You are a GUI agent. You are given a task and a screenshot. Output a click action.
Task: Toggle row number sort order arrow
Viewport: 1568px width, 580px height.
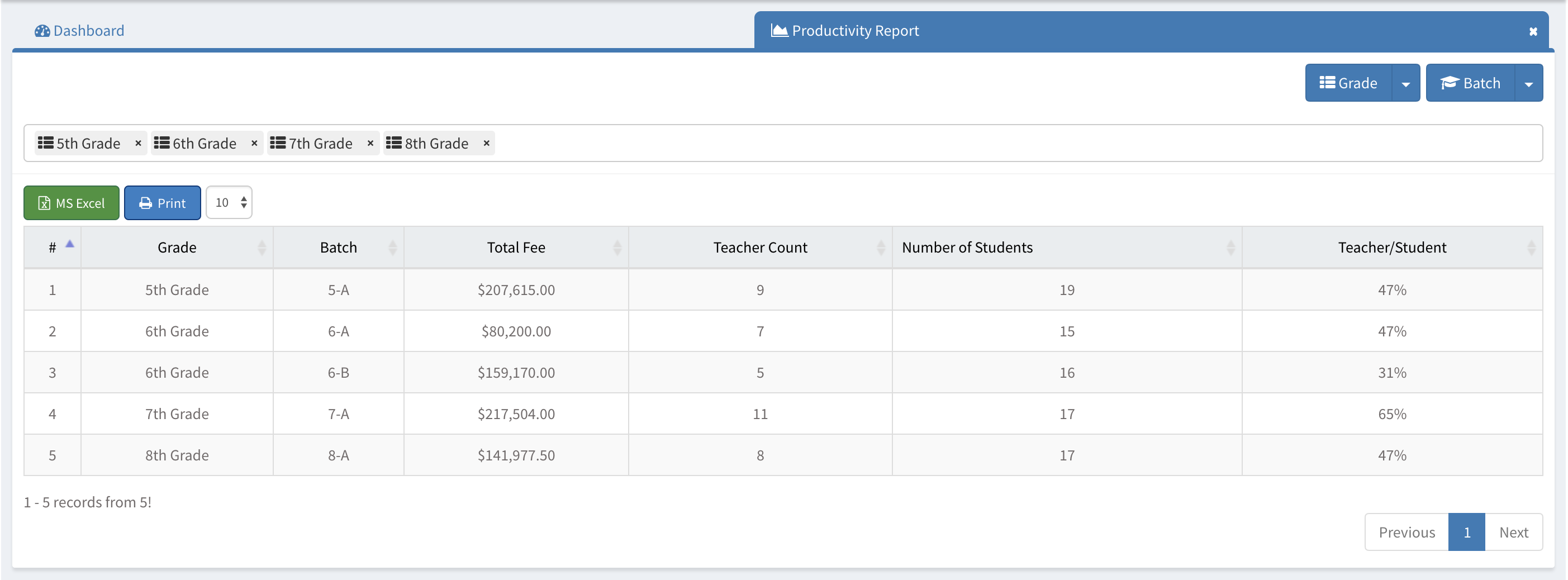(x=69, y=245)
